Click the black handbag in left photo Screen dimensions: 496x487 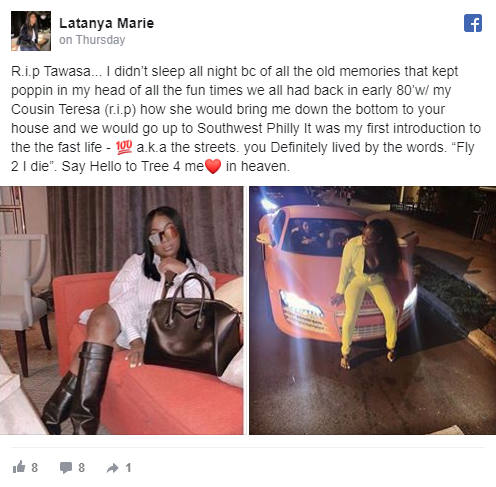193,328
